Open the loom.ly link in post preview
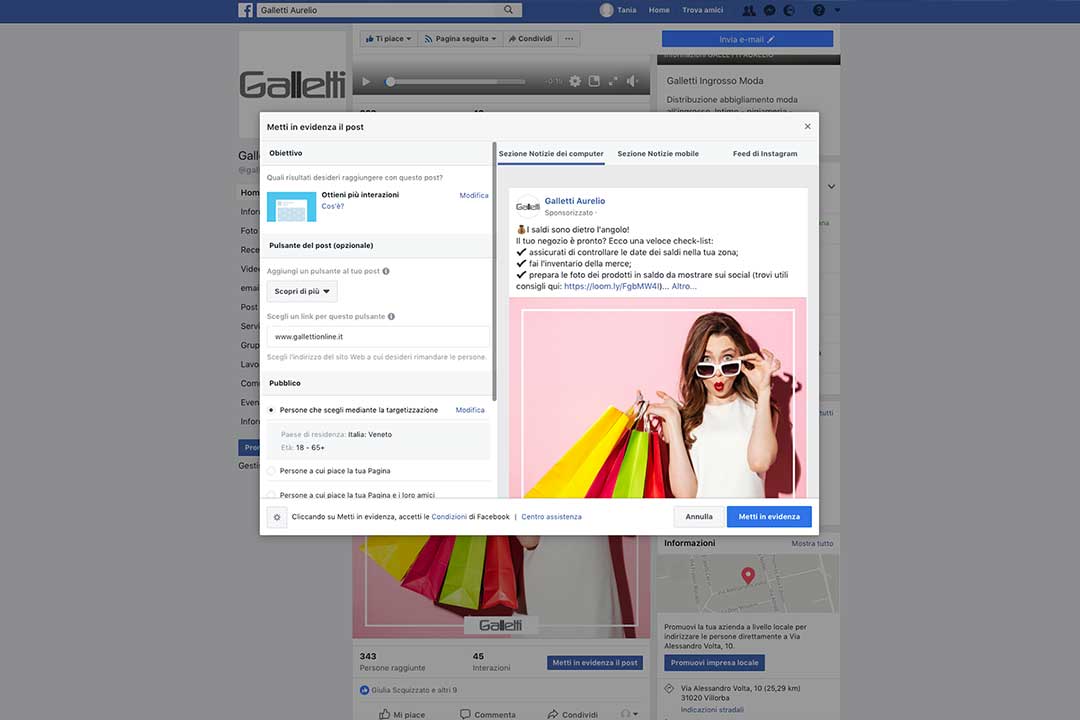Image resolution: width=1080 pixels, height=720 pixels. [612, 286]
